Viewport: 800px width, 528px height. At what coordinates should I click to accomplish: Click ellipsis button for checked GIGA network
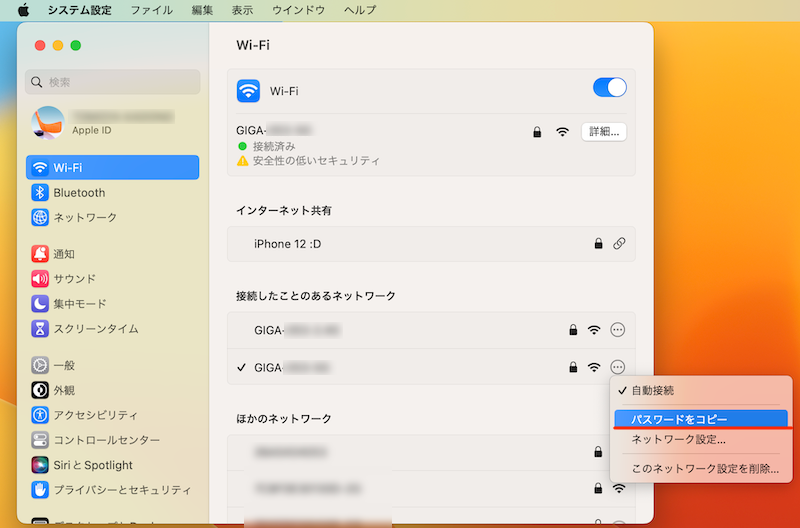pyautogui.click(x=617, y=367)
